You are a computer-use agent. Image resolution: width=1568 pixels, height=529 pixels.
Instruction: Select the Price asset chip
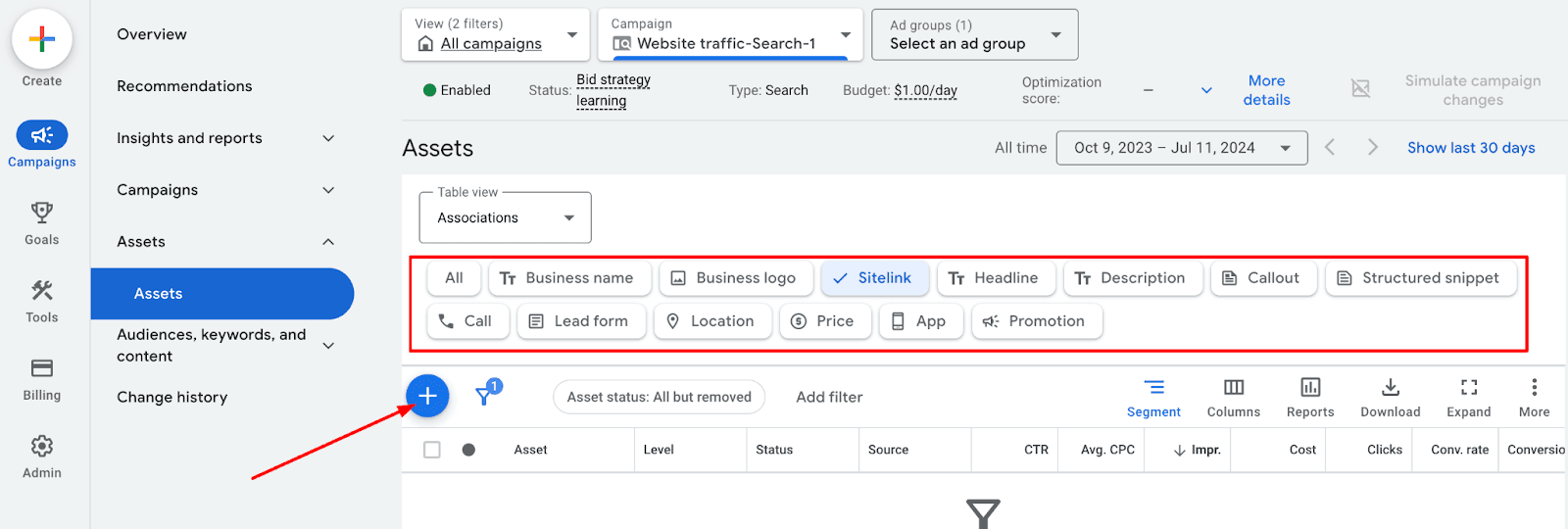point(825,321)
